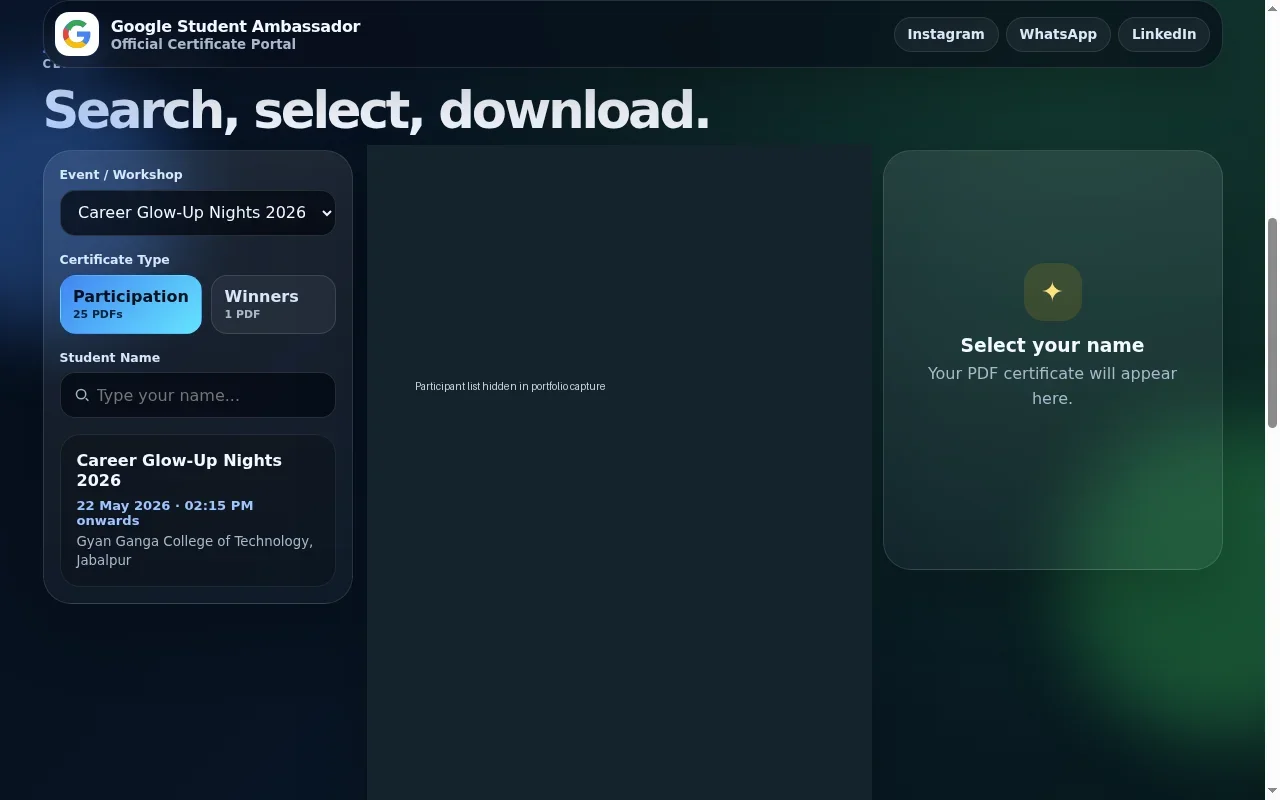The image size is (1280, 800).
Task: Click the sparkle icon above Select your name
Action: pos(1052,292)
